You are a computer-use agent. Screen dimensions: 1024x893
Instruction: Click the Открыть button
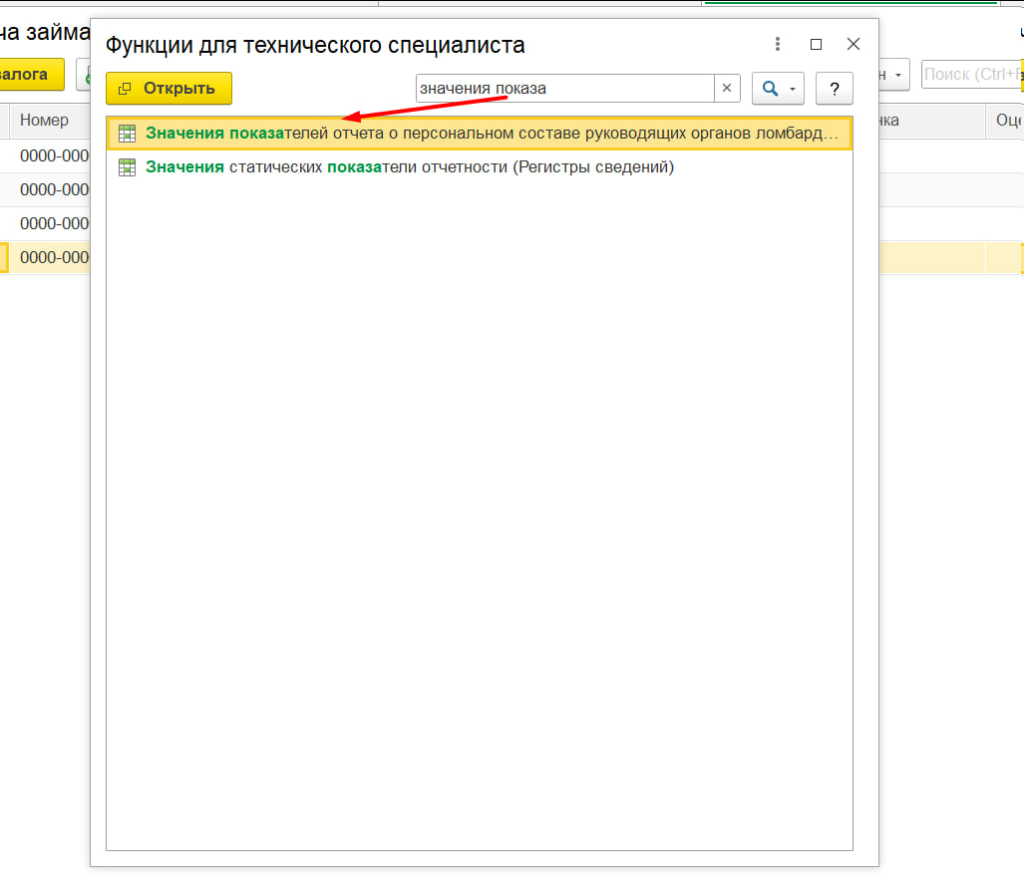(169, 88)
